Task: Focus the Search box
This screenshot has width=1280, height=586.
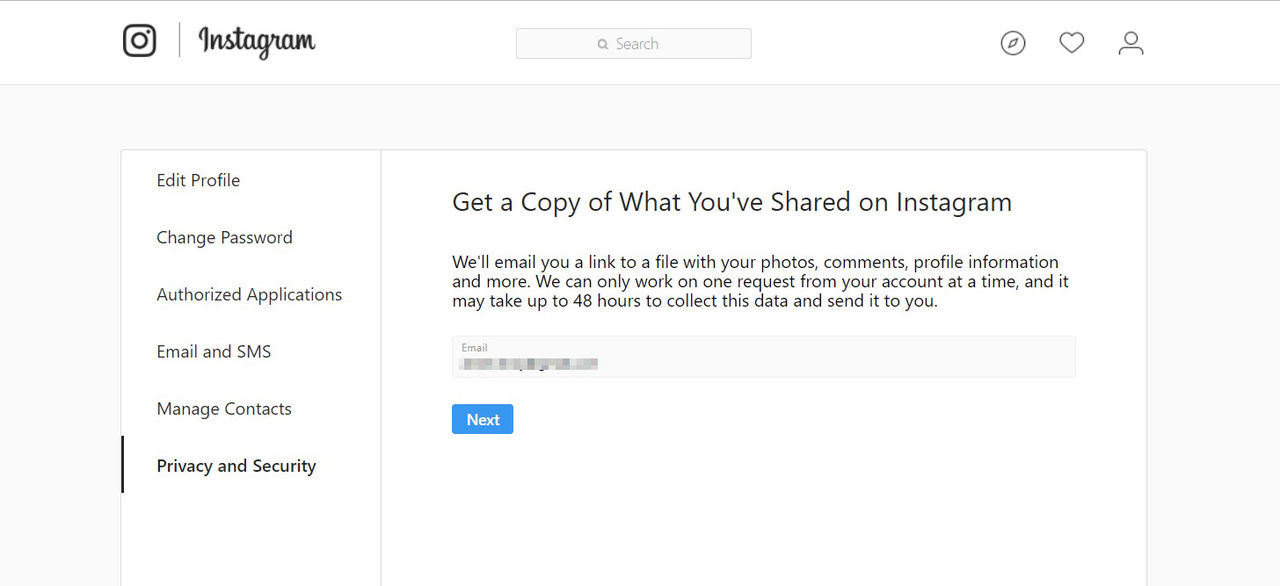Action: 634,44
